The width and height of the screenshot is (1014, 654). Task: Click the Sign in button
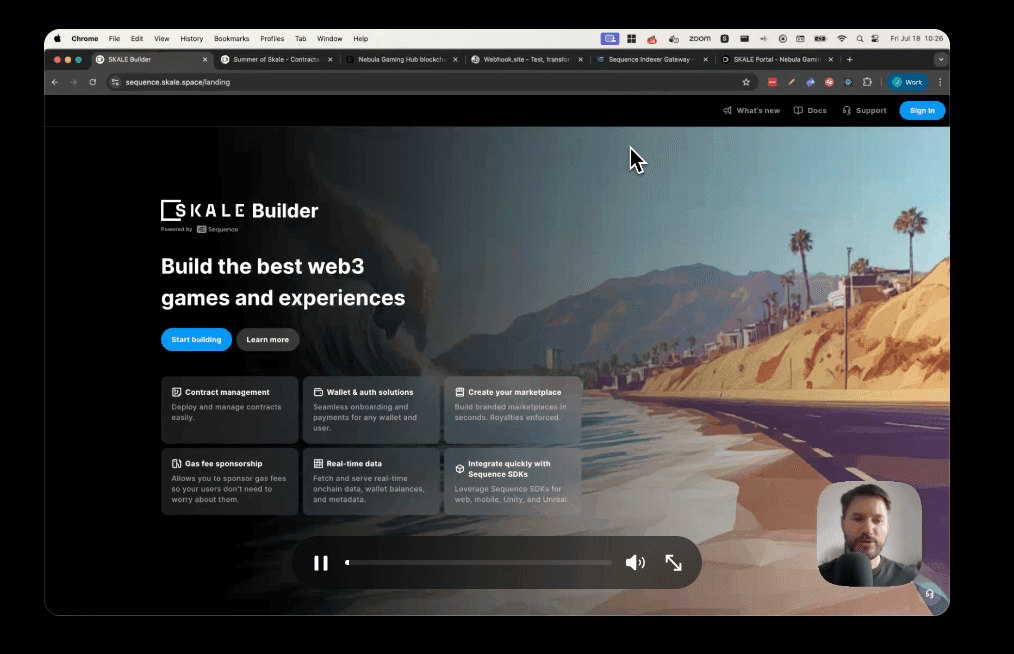(x=921, y=110)
